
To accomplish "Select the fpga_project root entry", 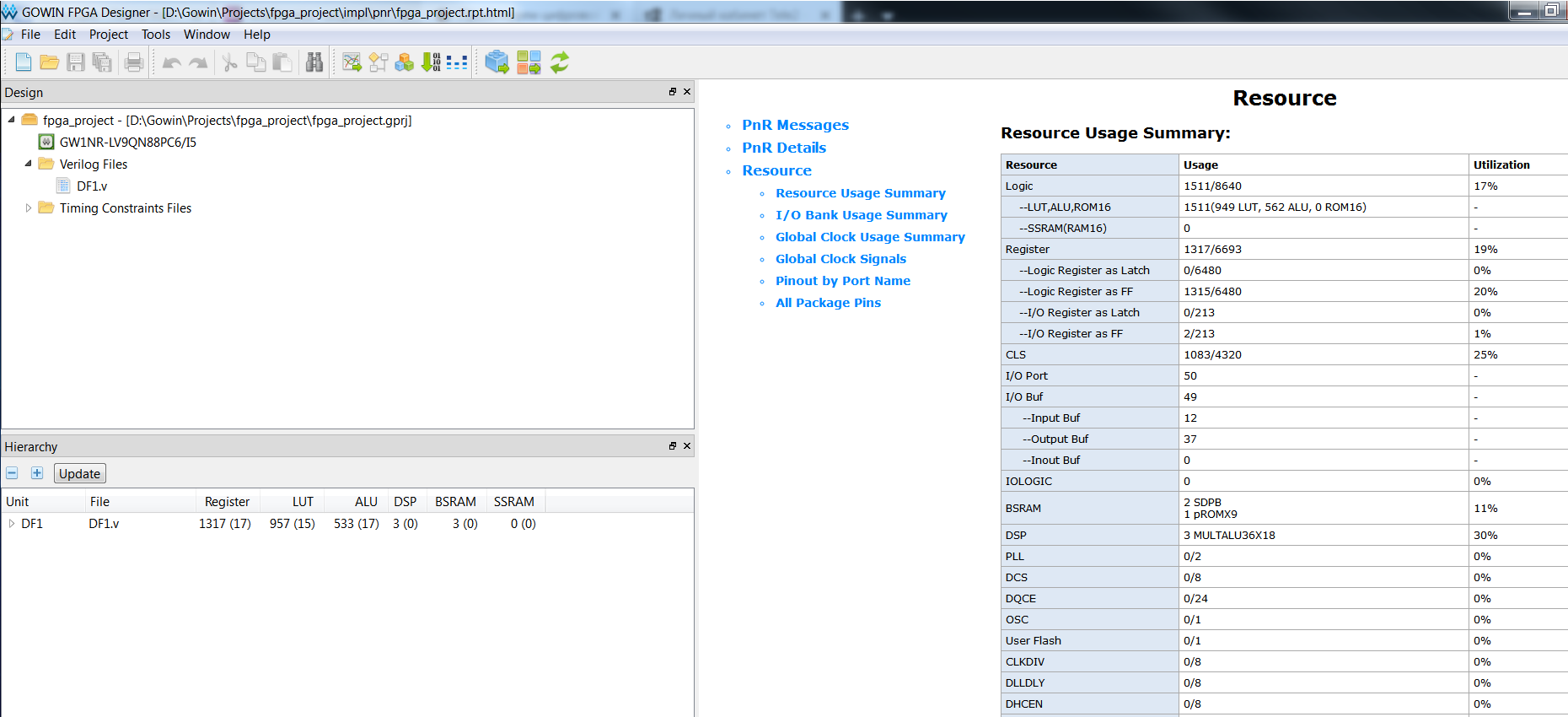I will tap(228, 120).
